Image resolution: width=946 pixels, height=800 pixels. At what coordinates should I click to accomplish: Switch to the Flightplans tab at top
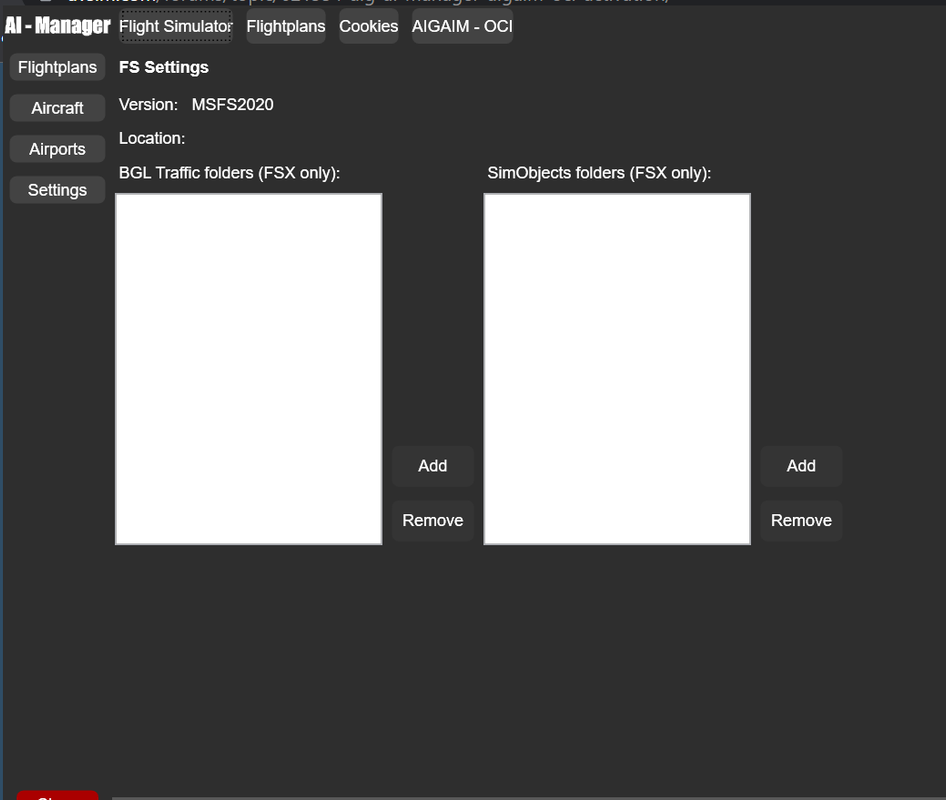286,27
